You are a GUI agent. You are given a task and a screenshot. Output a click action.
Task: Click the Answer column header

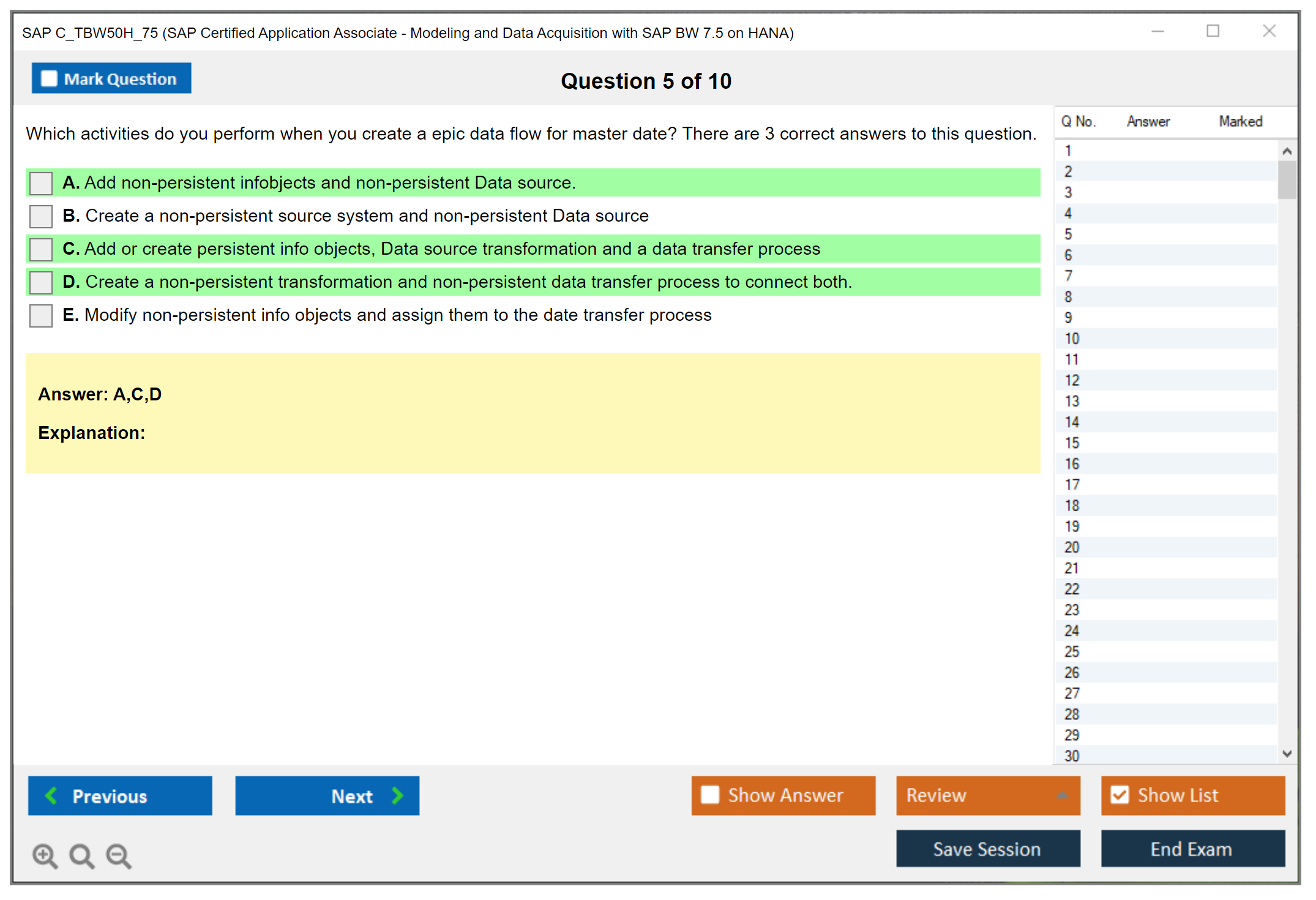point(1148,121)
